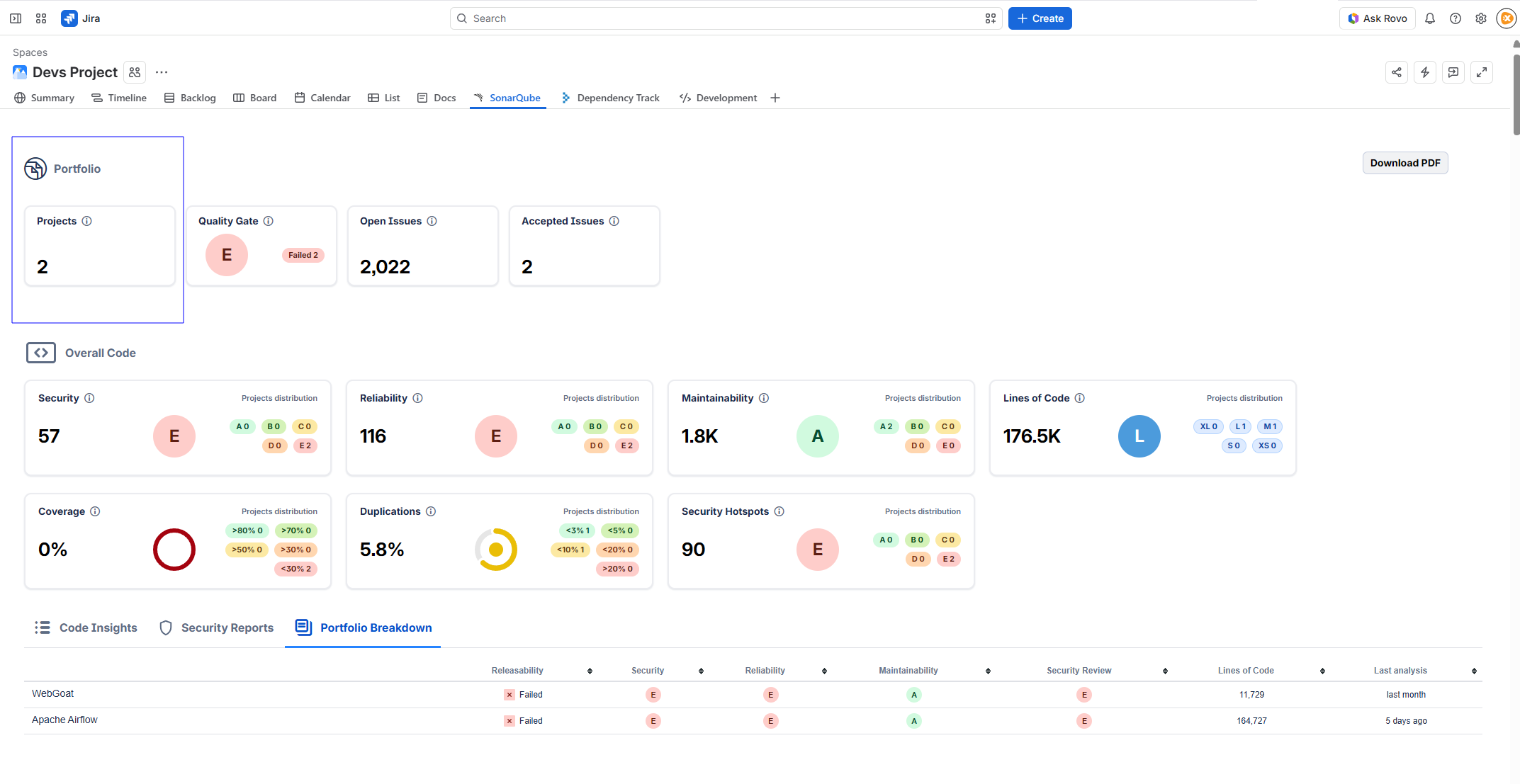Click the Coverage info icon
Image resolution: width=1520 pixels, height=784 pixels.
[x=95, y=511]
